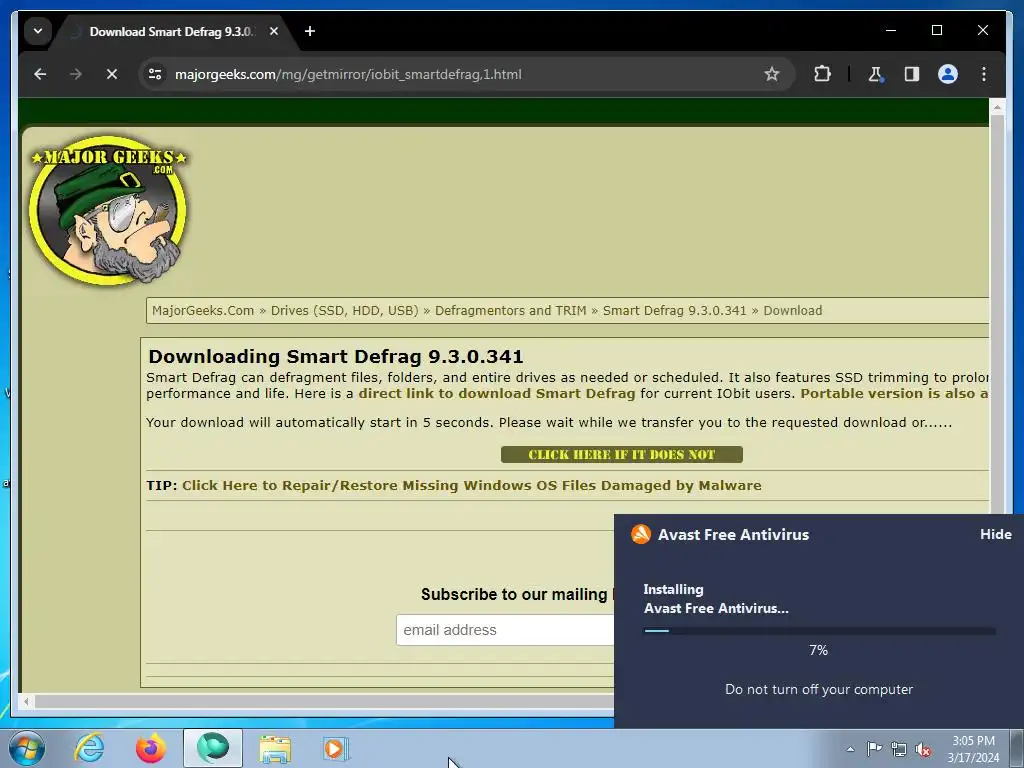The image size is (1024, 768).
Task: Open a new browser tab
Action: click(x=310, y=31)
